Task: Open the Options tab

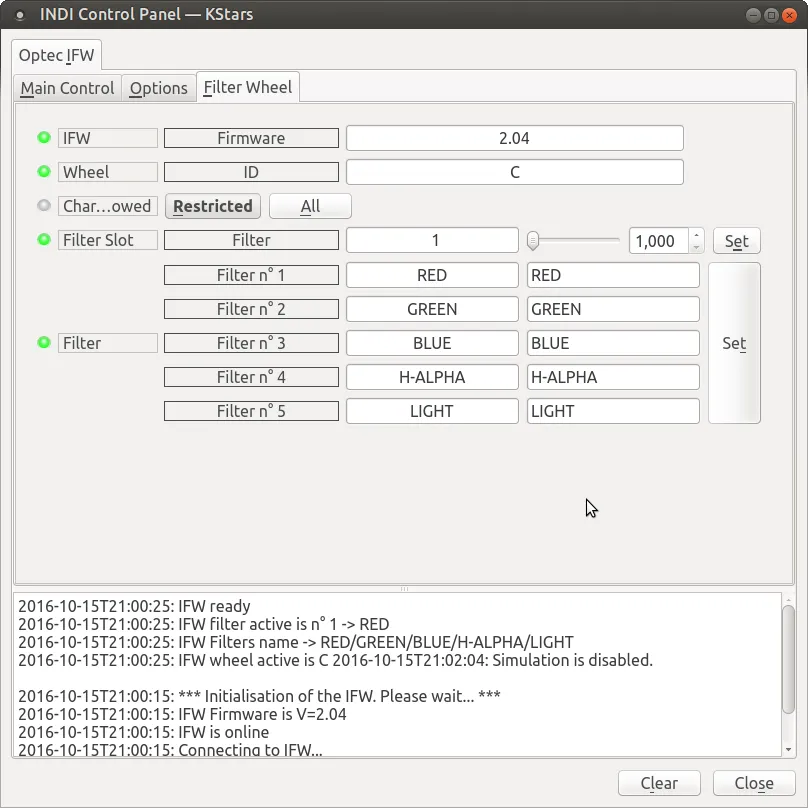Action: point(159,88)
